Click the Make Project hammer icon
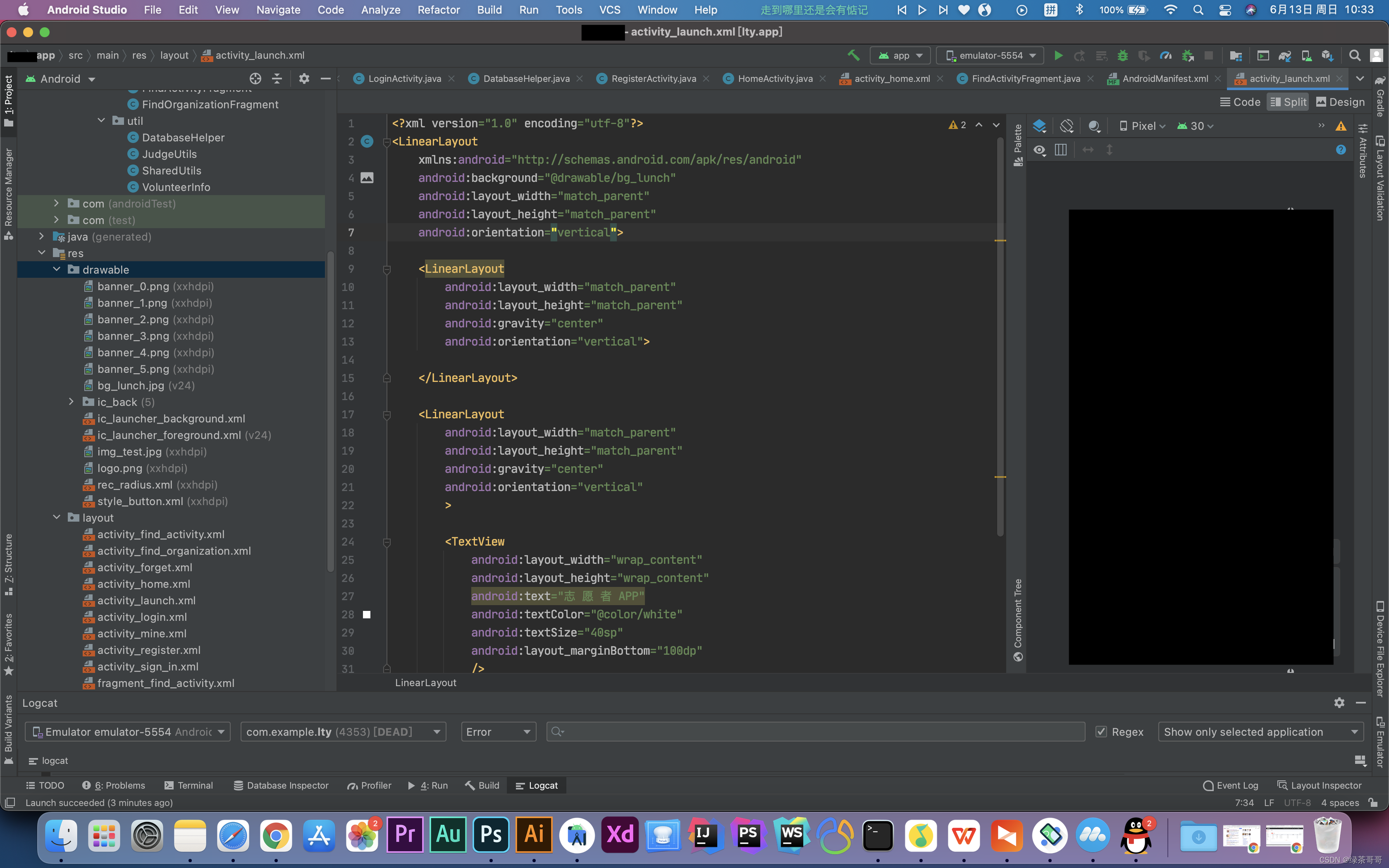 pos(854,56)
